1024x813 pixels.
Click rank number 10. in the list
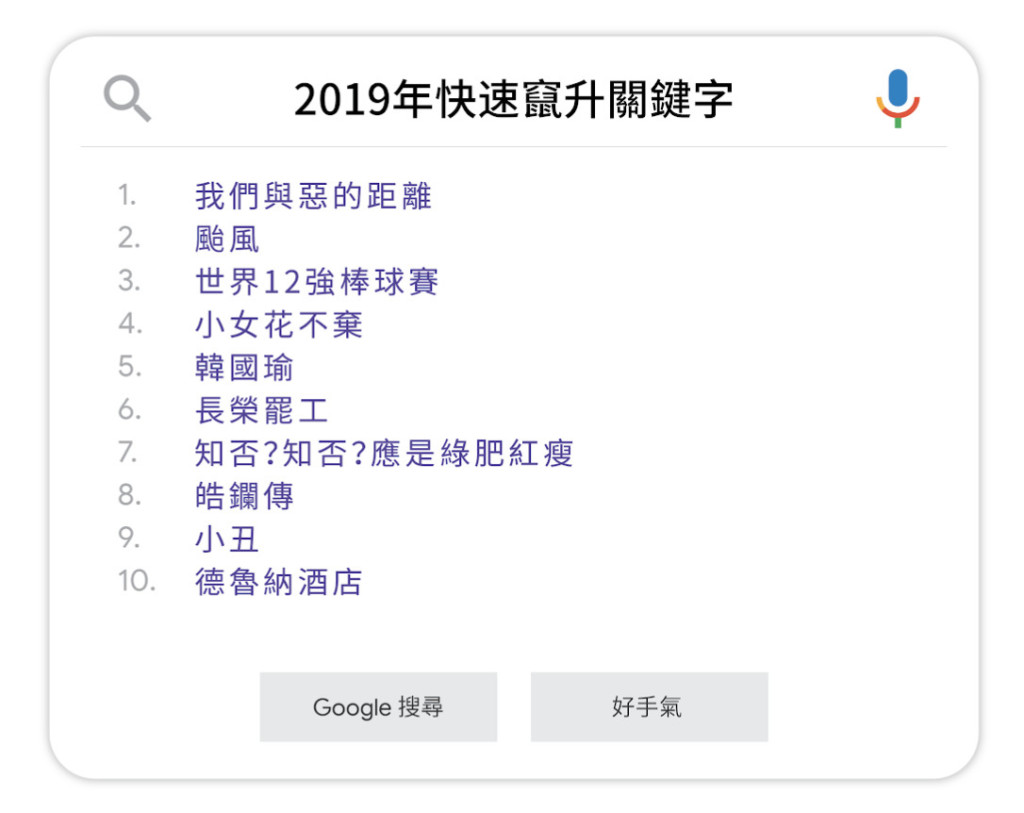[x=137, y=582]
